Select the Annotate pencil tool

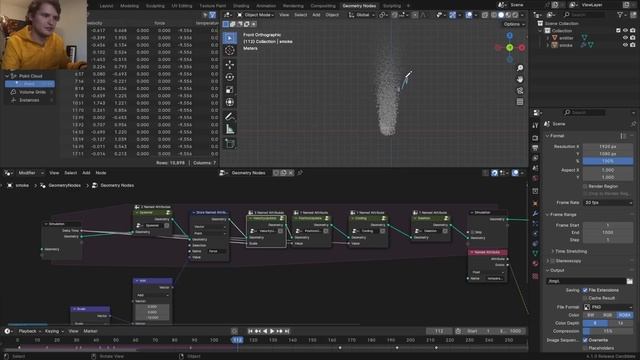(230, 117)
